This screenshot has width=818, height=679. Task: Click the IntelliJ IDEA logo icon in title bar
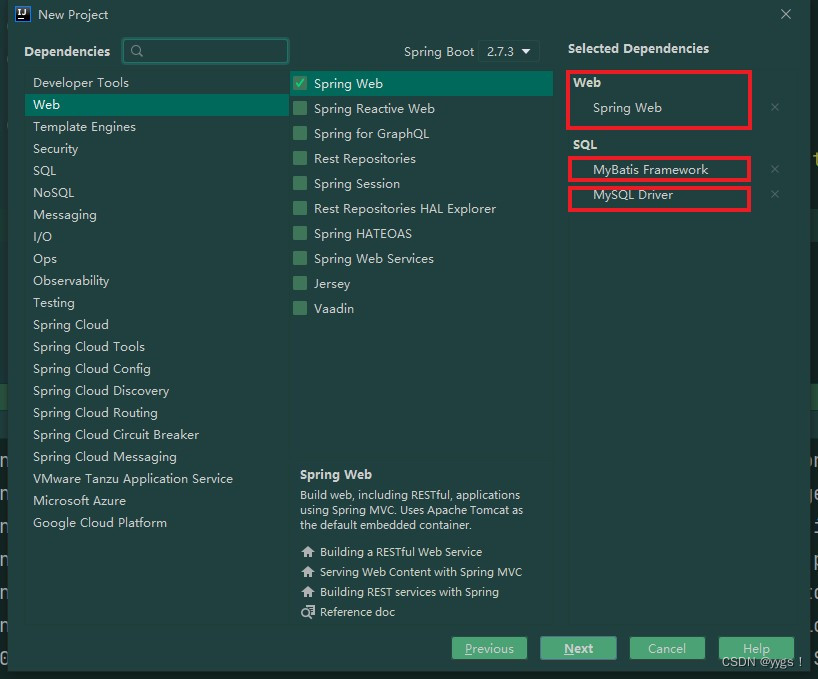pyautogui.click(x=23, y=14)
